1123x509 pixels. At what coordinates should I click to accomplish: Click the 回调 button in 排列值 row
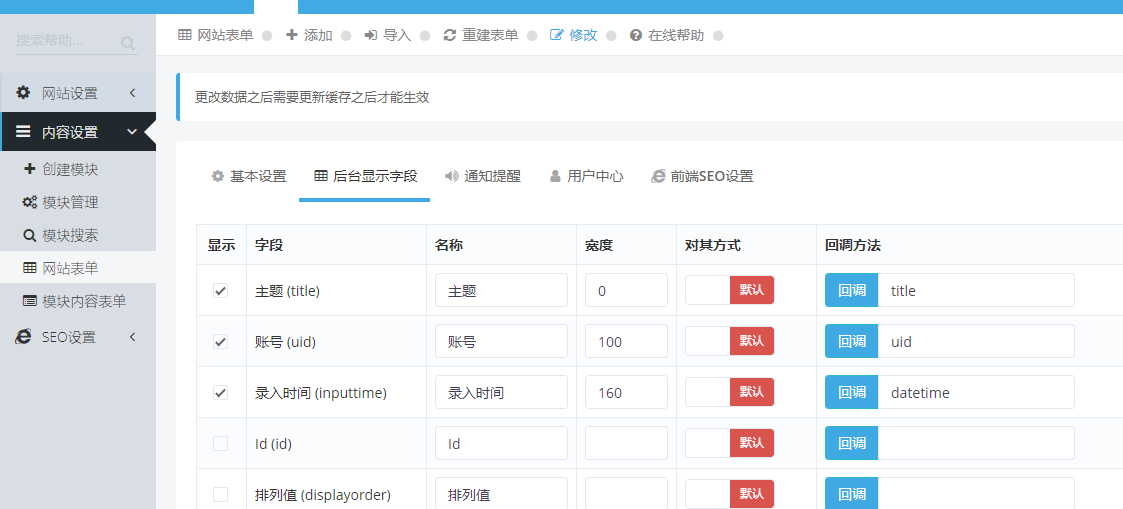(x=852, y=493)
